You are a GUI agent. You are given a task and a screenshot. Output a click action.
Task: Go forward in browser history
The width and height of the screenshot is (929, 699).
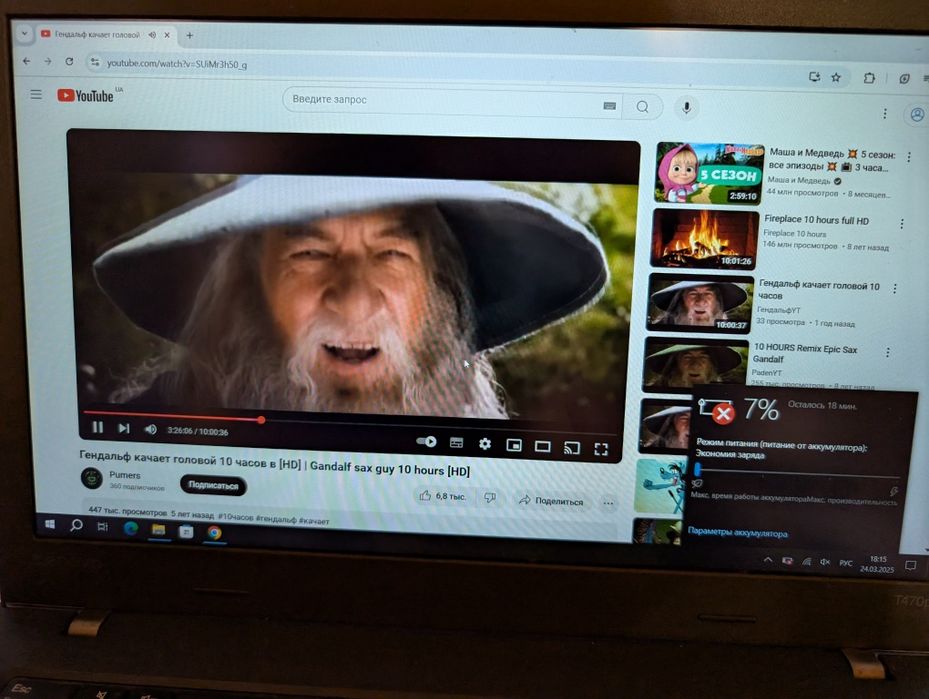pos(48,61)
